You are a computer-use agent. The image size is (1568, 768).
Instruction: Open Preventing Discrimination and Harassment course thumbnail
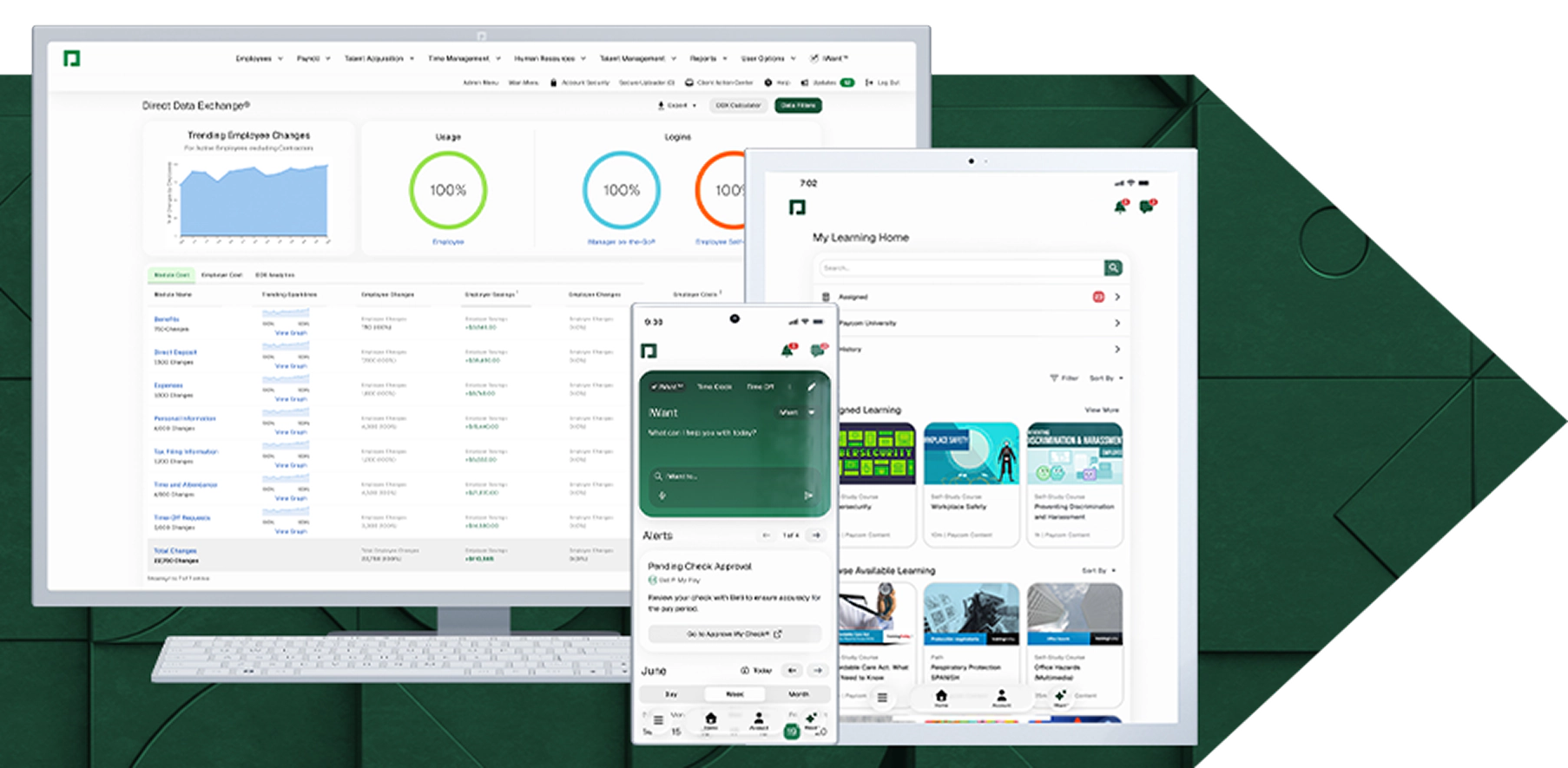(x=1075, y=454)
